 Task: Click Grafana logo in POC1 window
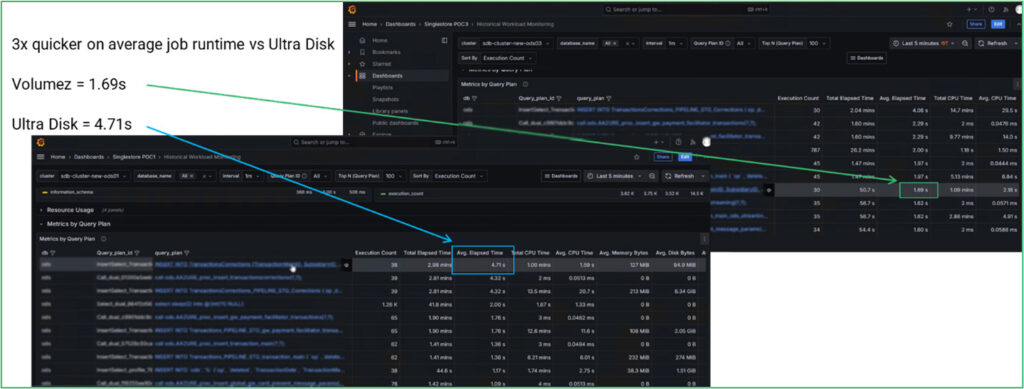[x=40, y=142]
